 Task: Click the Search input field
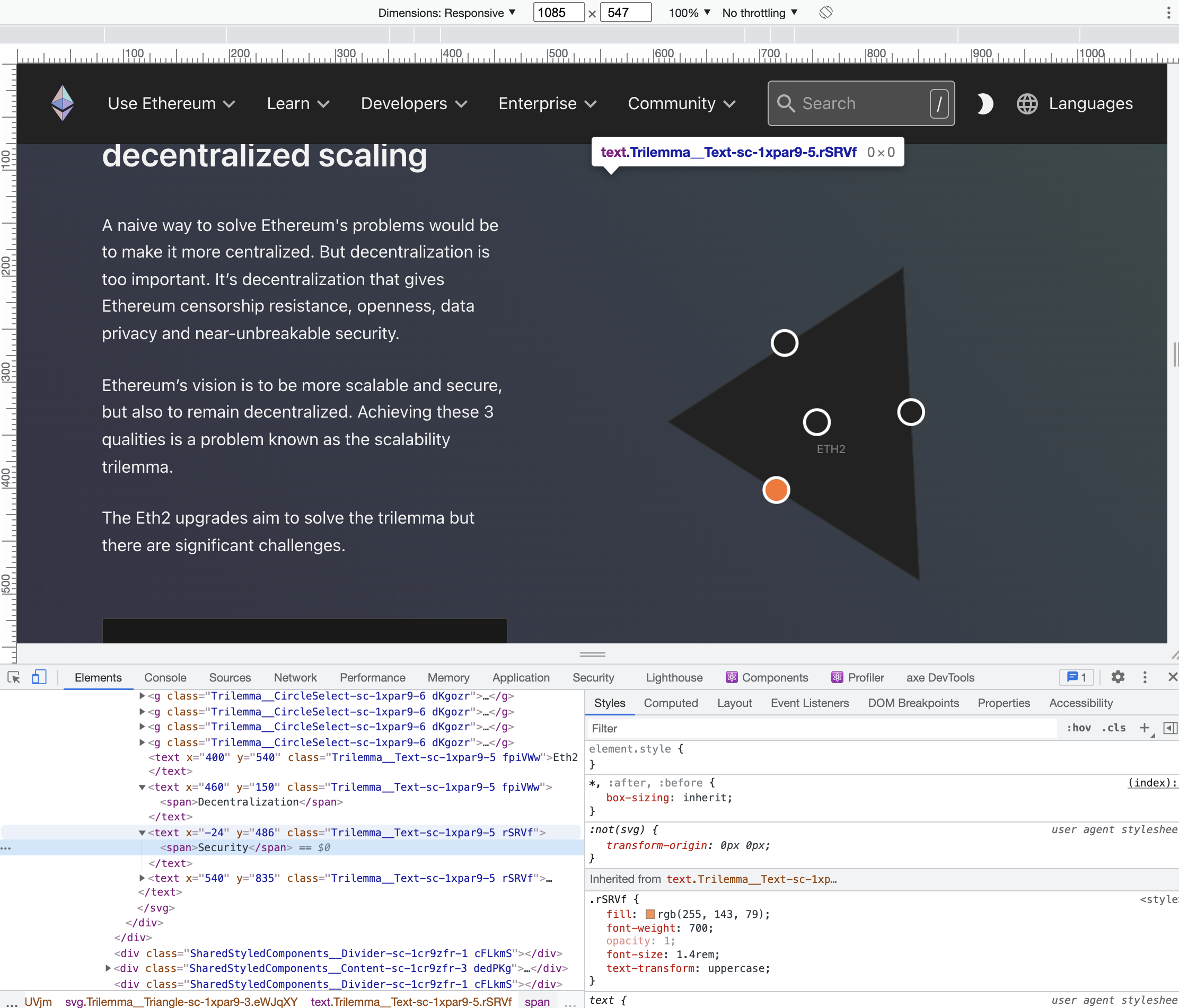861,103
